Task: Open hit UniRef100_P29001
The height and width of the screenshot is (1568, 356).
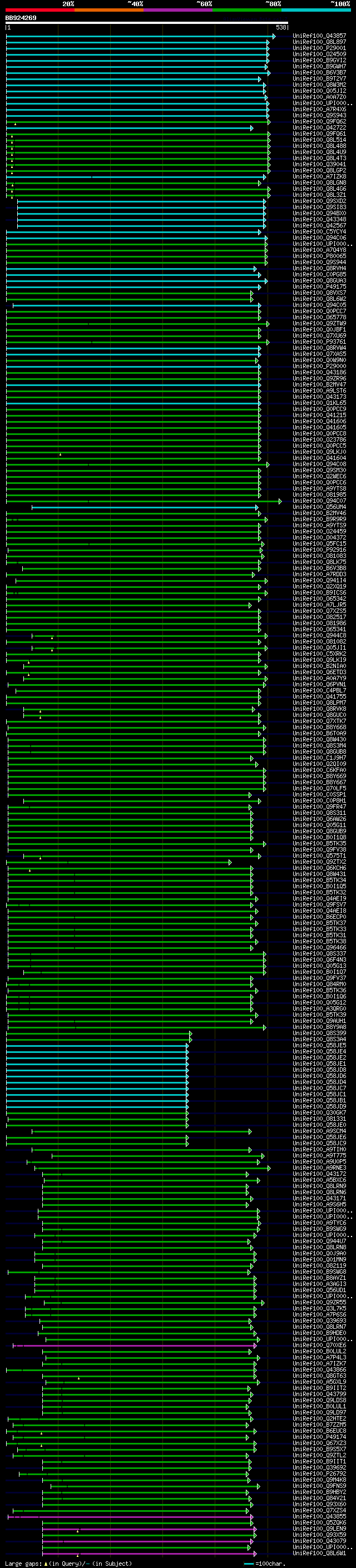Action: pyautogui.click(x=319, y=48)
